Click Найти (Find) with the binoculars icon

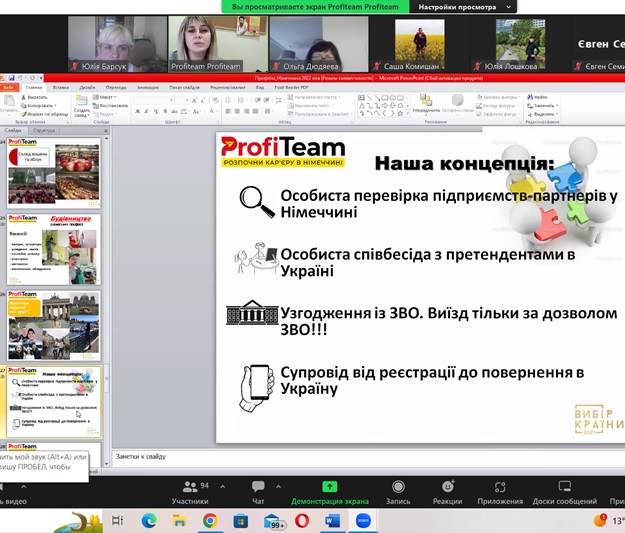[x=537, y=97]
